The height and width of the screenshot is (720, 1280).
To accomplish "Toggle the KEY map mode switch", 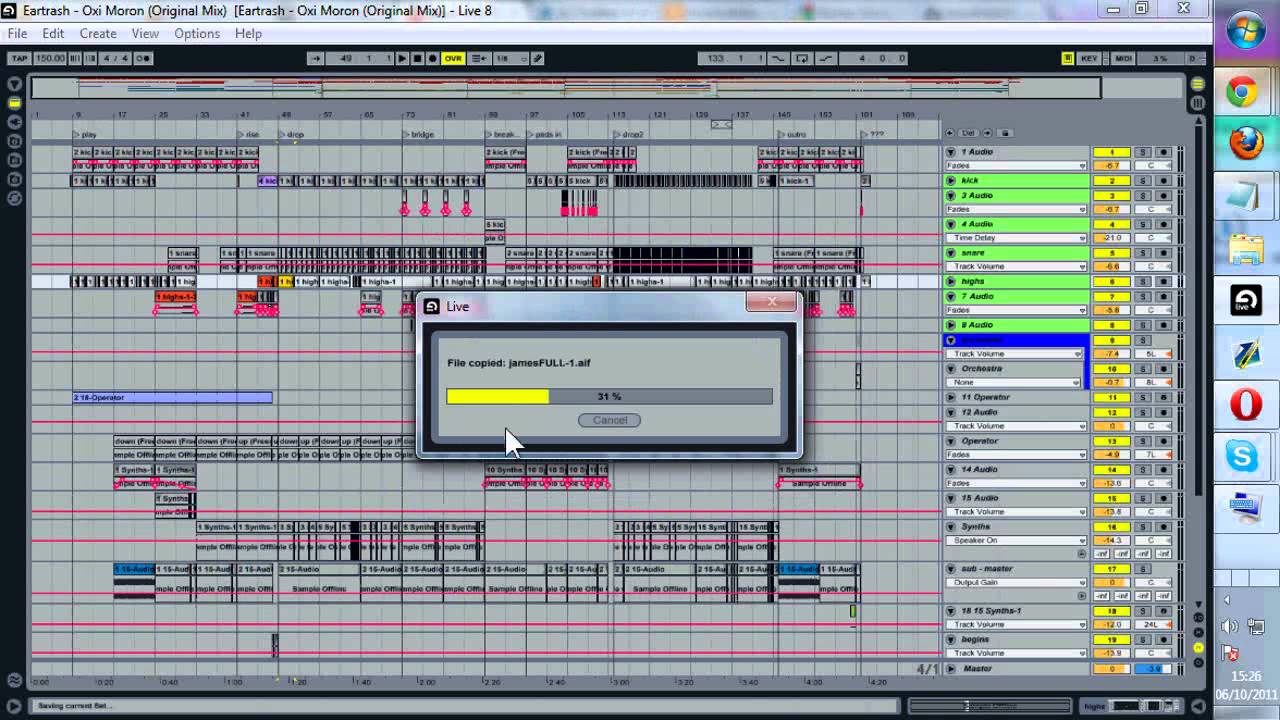I will coord(1089,58).
